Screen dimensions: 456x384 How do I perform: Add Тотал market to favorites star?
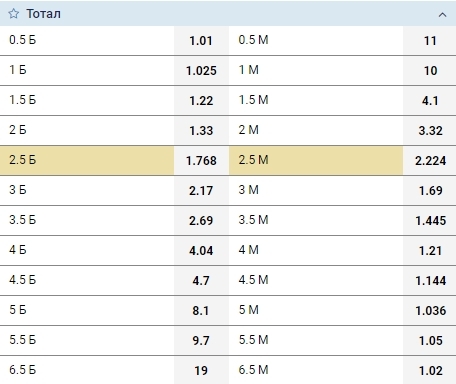(x=14, y=14)
